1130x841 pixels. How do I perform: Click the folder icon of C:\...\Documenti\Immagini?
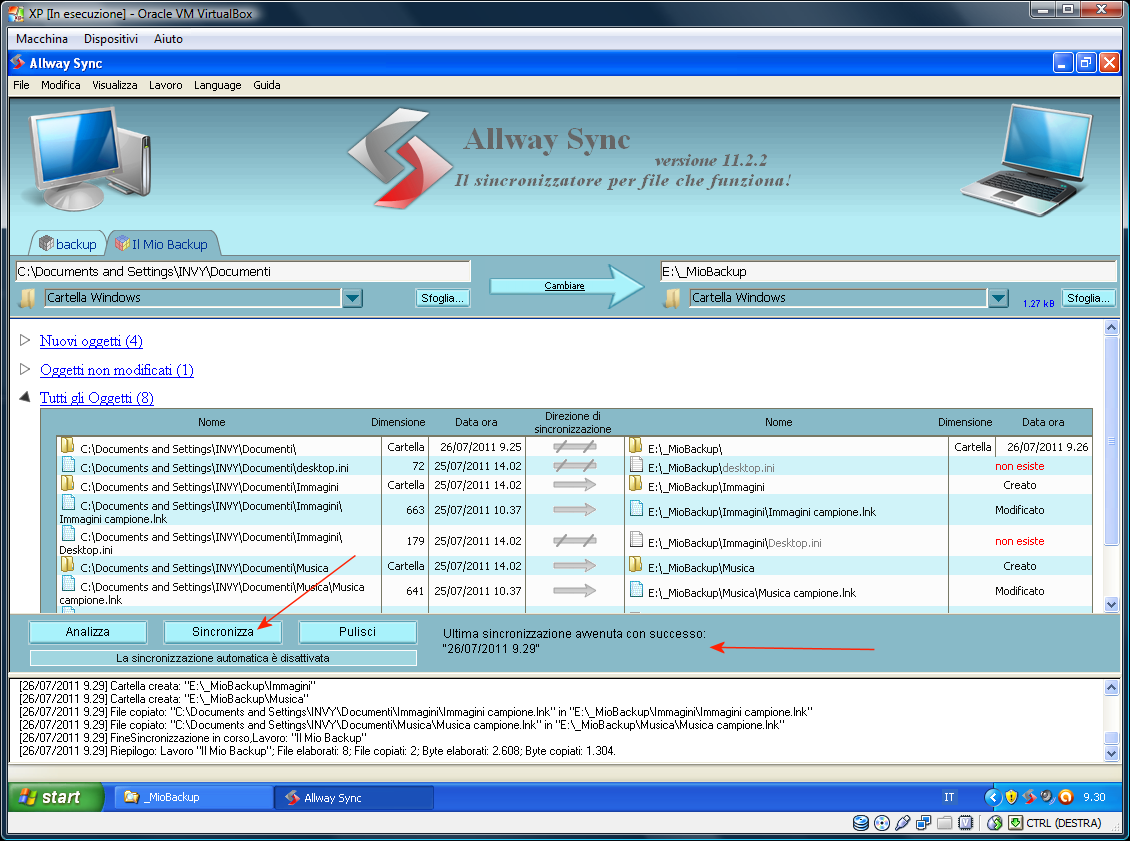[68, 484]
